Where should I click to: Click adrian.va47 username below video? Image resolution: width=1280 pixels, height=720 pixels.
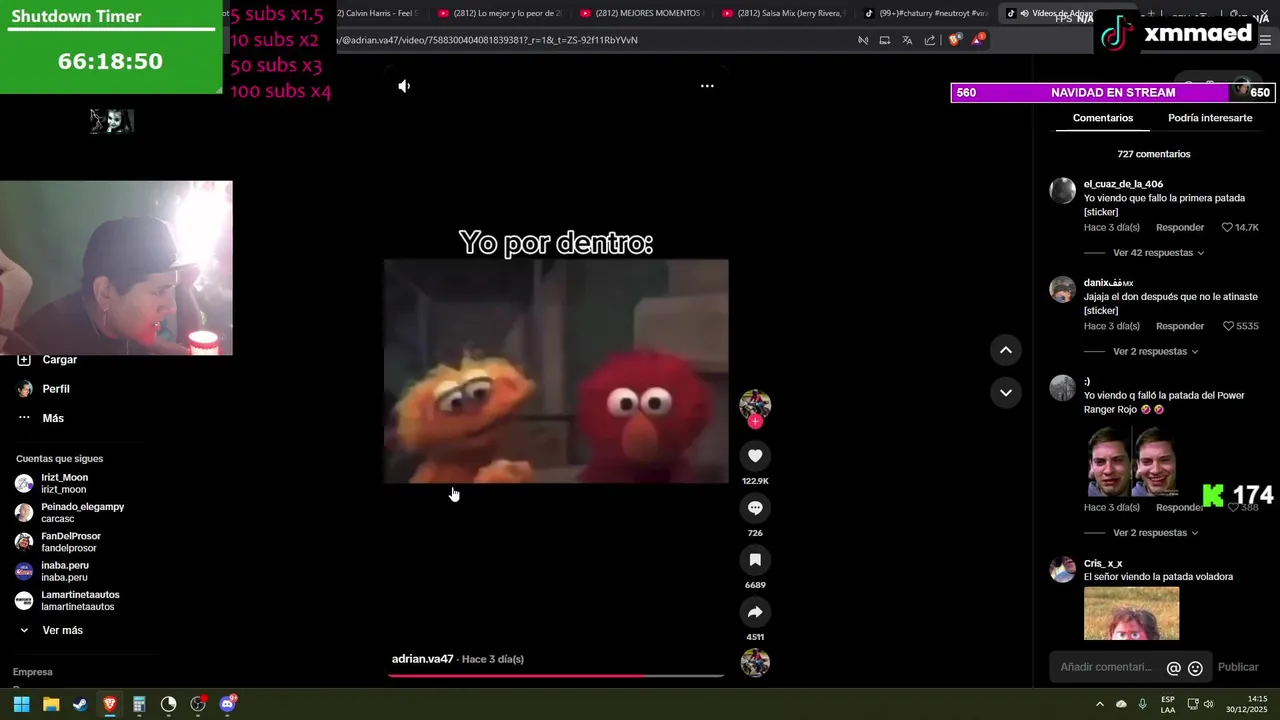click(422, 659)
